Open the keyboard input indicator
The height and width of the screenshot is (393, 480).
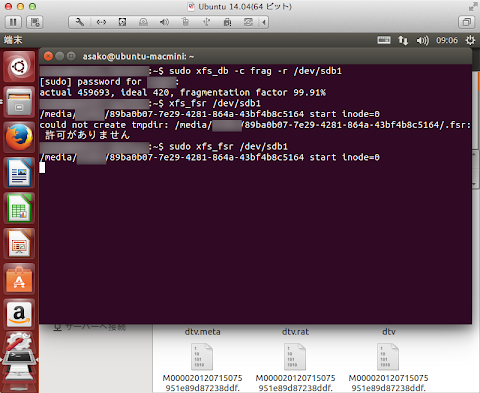pos(384,40)
